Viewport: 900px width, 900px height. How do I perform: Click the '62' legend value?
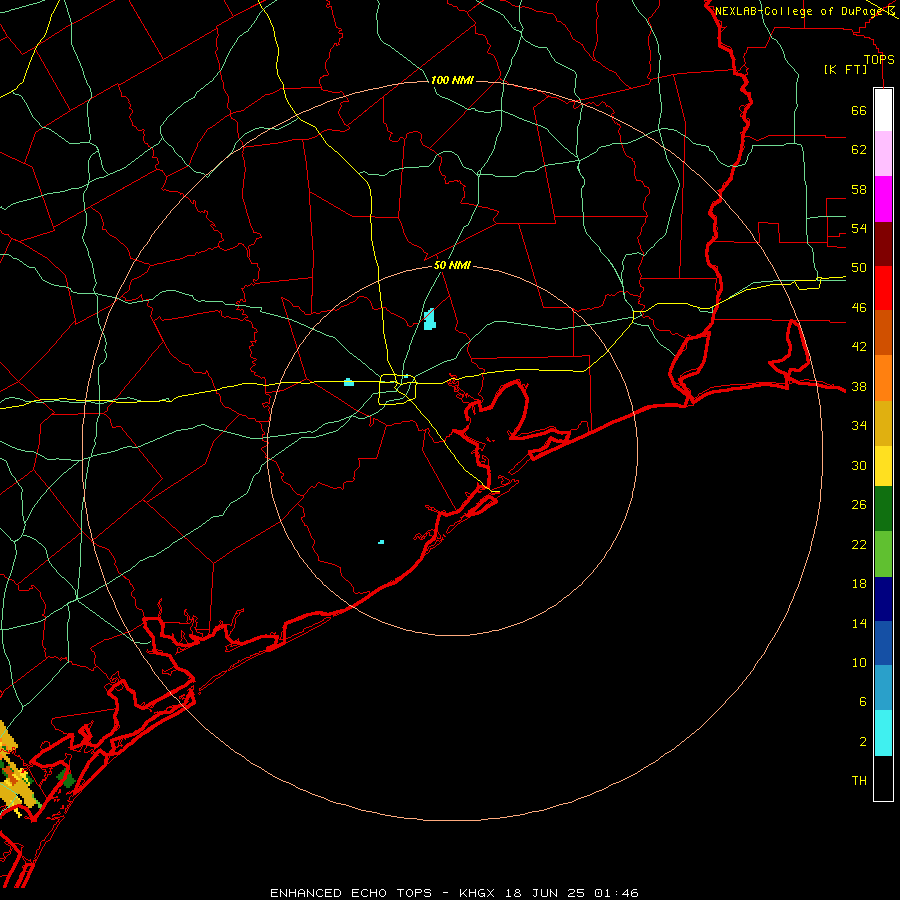tap(859, 150)
